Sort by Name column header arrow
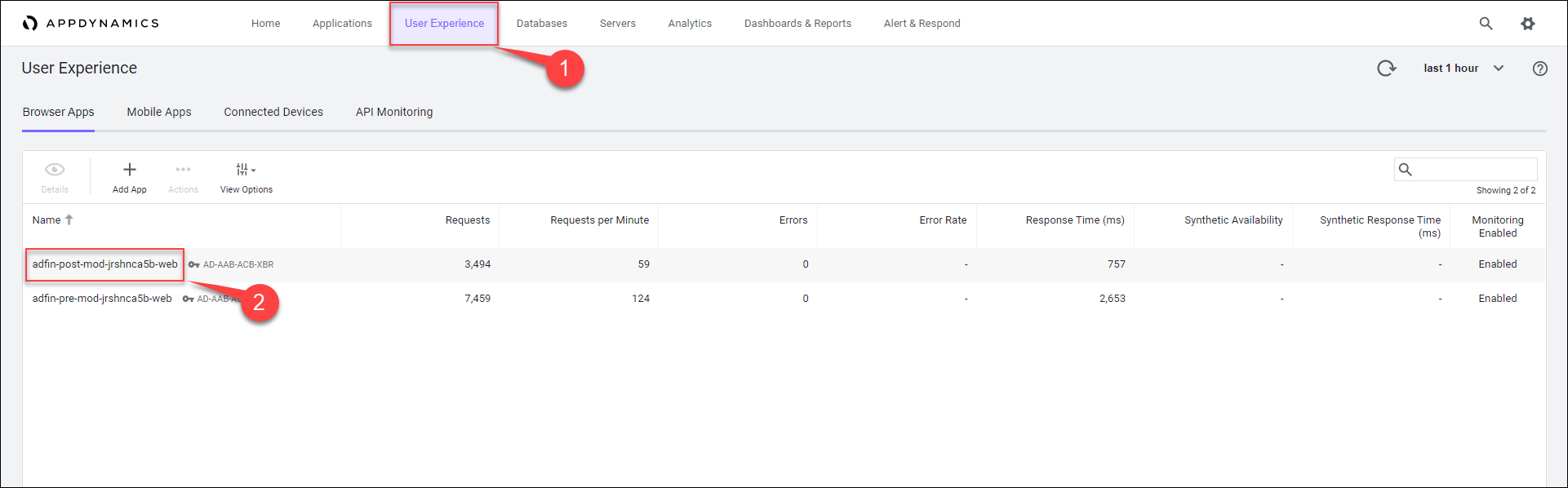 [69, 220]
